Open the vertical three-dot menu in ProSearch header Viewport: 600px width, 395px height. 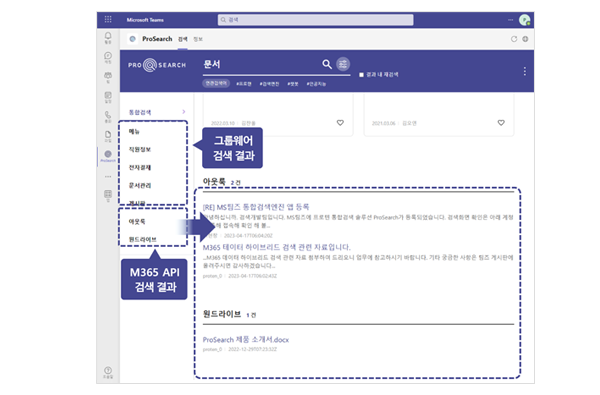click(x=525, y=71)
